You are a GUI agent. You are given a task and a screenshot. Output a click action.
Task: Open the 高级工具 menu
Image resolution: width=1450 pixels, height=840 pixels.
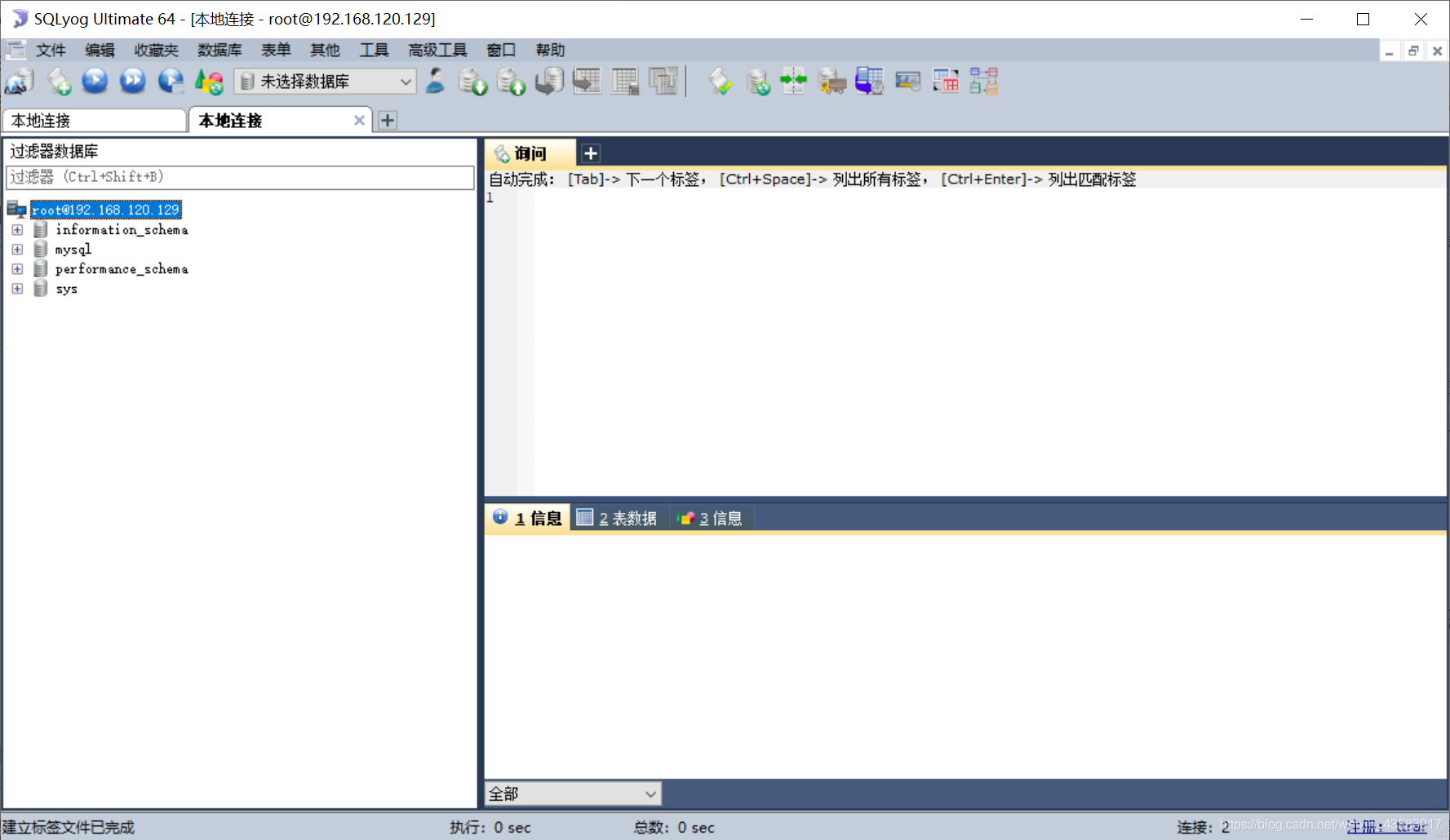click(x=437, y=51)
